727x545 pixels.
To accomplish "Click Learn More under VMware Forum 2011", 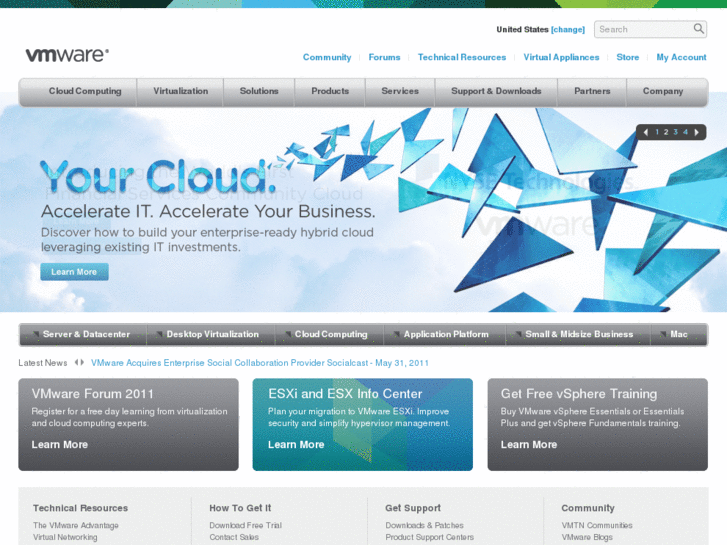I will tap(59, 444).
